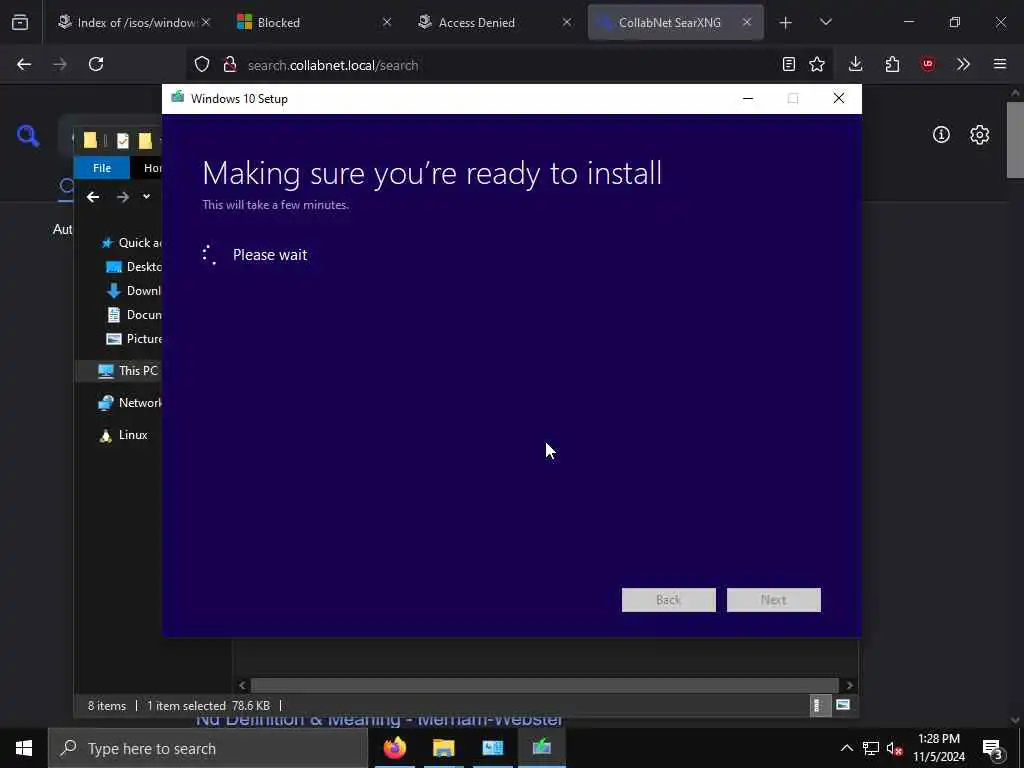Open Desktop in the navigation pane
1024x768 pixels.
134,266
